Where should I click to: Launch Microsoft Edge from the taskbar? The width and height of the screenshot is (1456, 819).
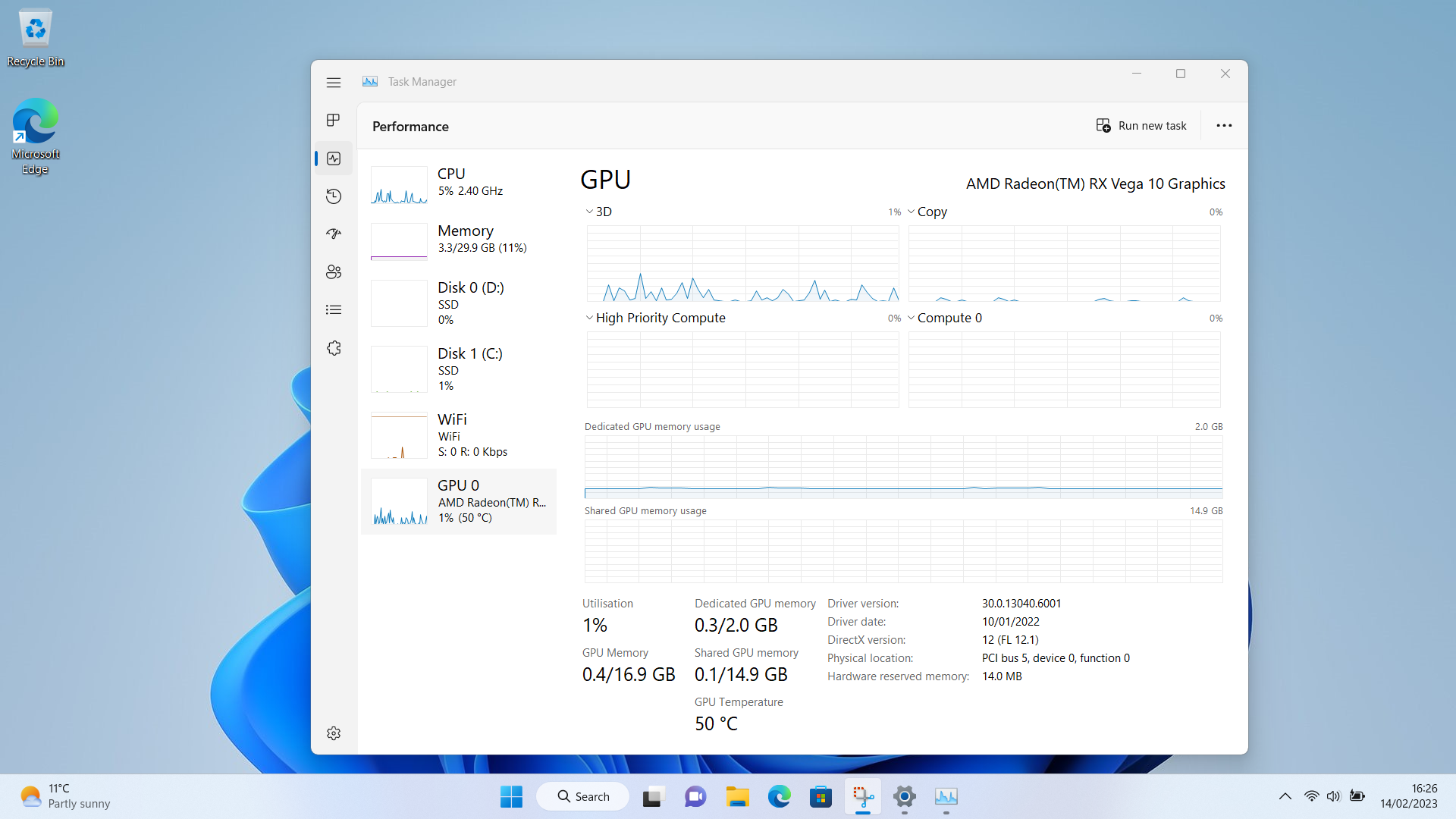(x=779, y=796)
